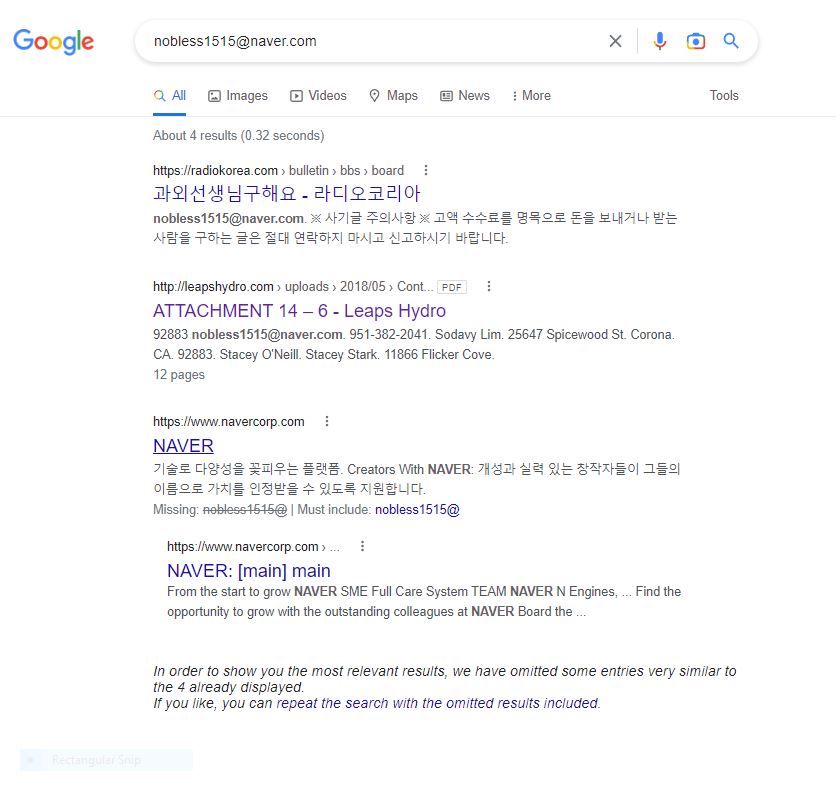Open search by image camera icon

696,41
